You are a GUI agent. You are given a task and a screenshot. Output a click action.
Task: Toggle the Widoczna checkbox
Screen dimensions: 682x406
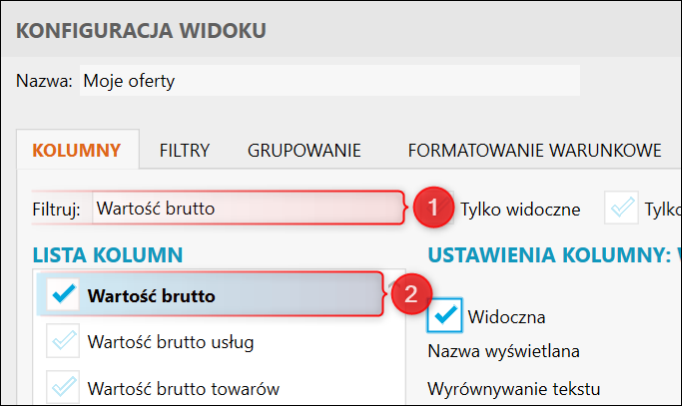(x=444, y=315)
